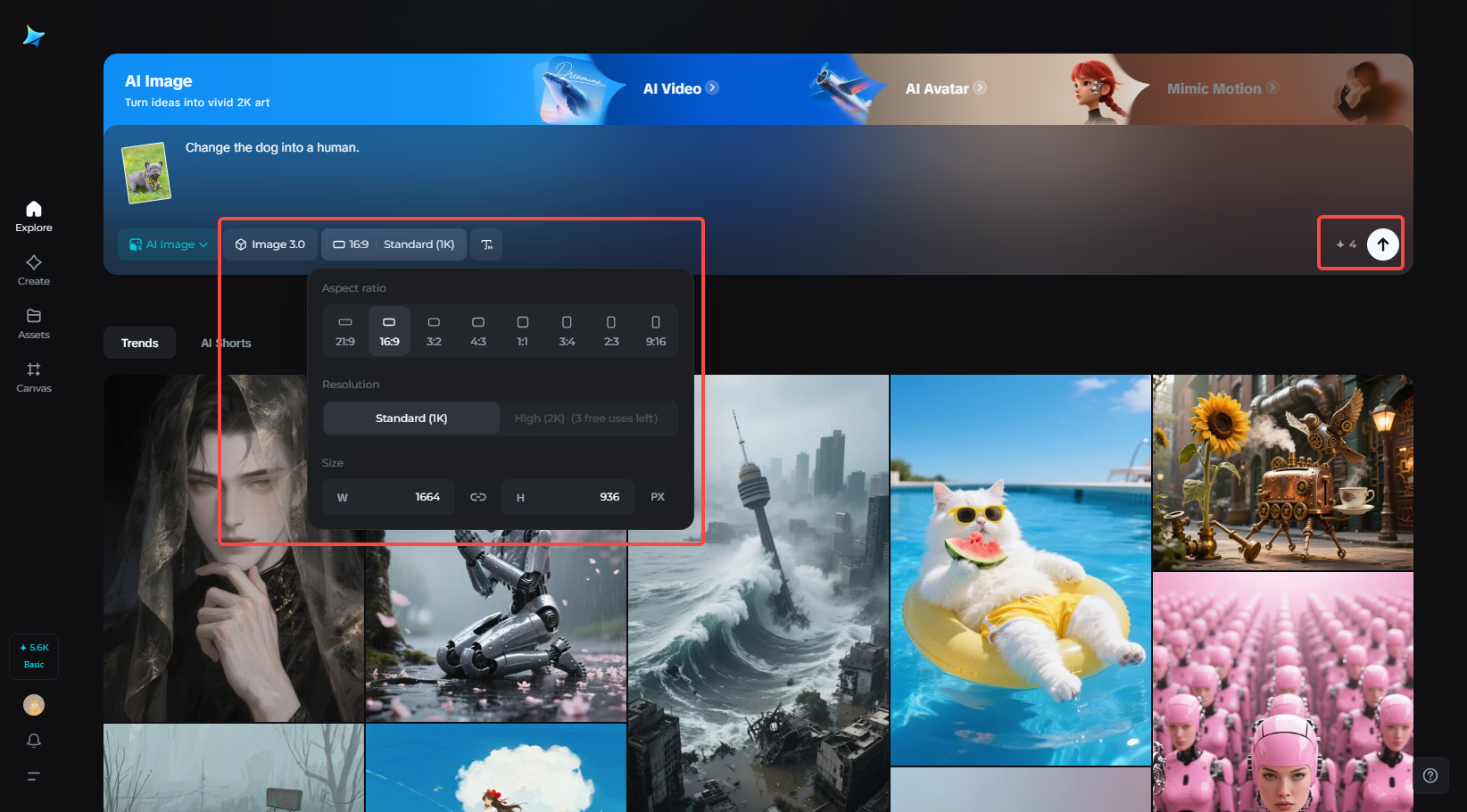The height and width of the screenshot is (812, 1467).
Task: Open the steampunk sunflower machine image
Action: [1283, 473]
